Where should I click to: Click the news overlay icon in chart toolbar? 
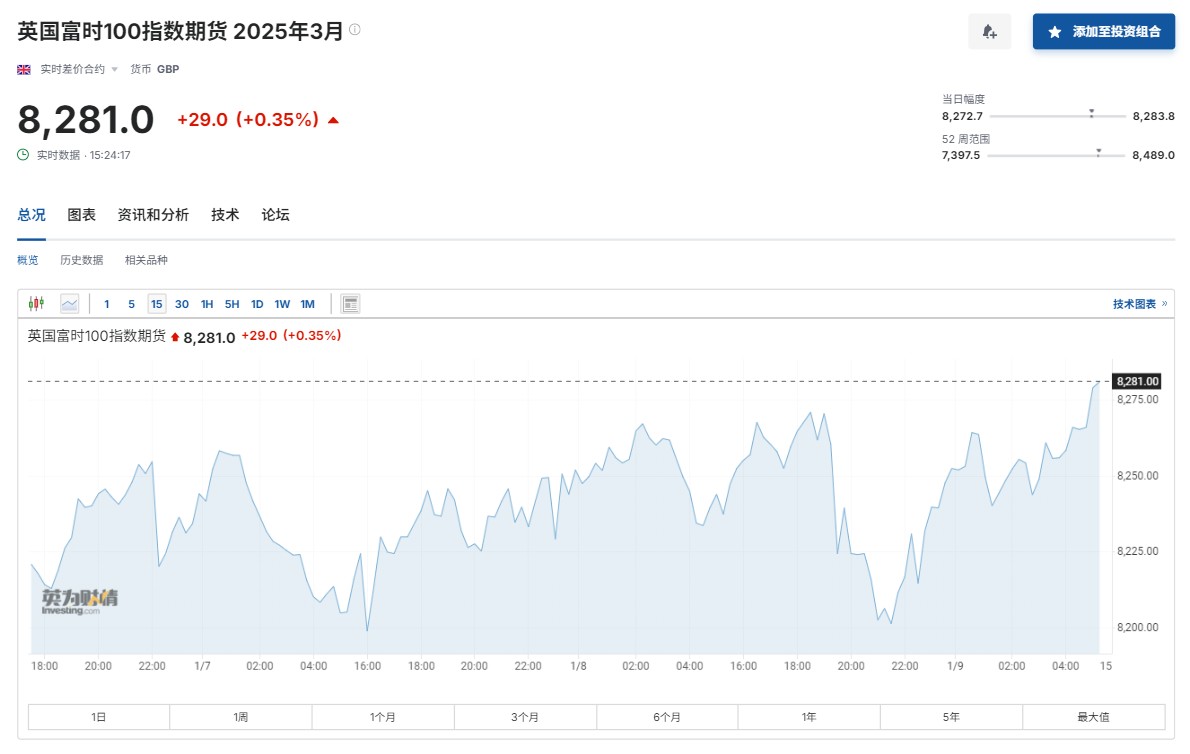point(350,304)
